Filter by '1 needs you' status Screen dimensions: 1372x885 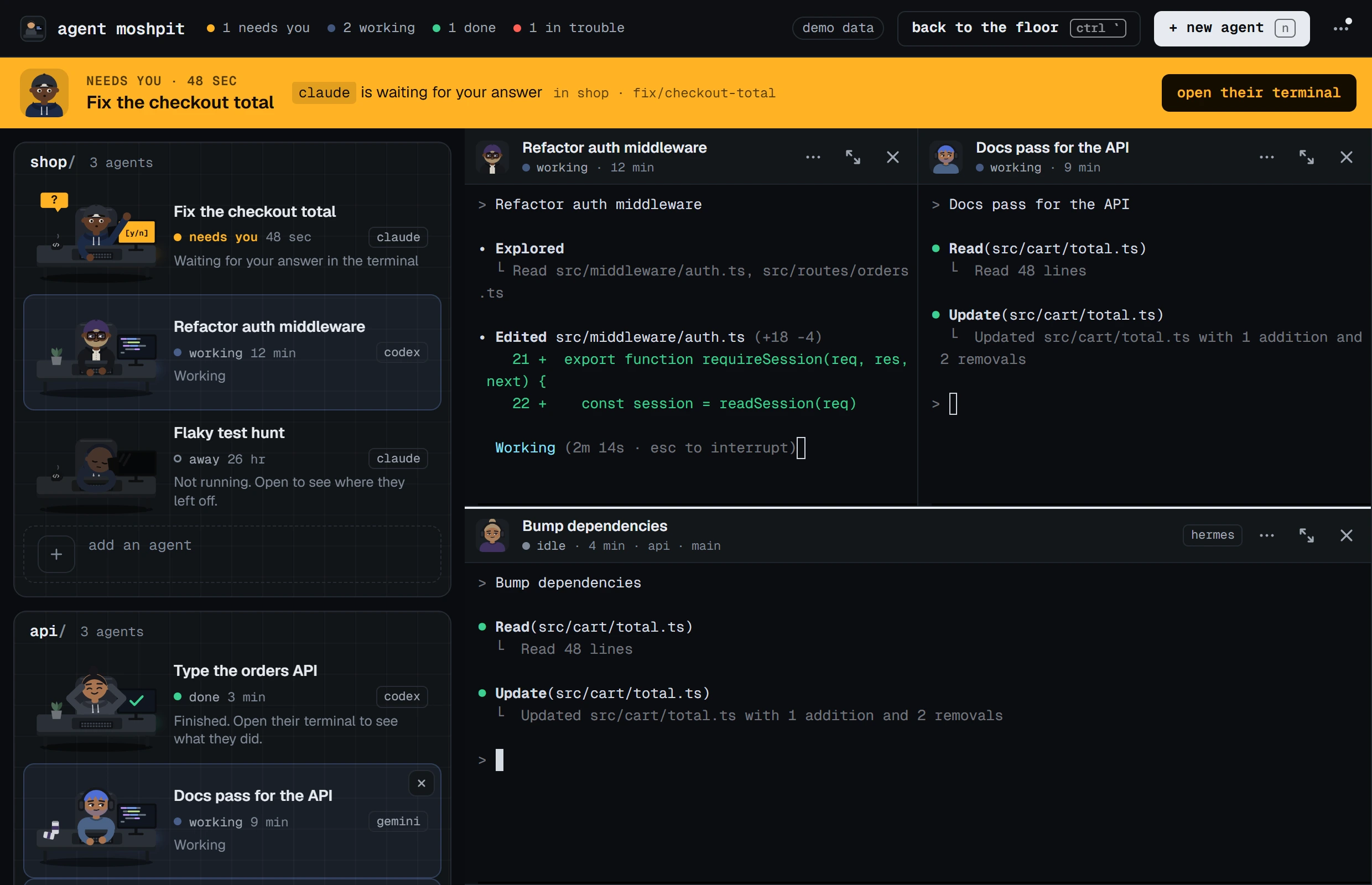tap(259, 28)
